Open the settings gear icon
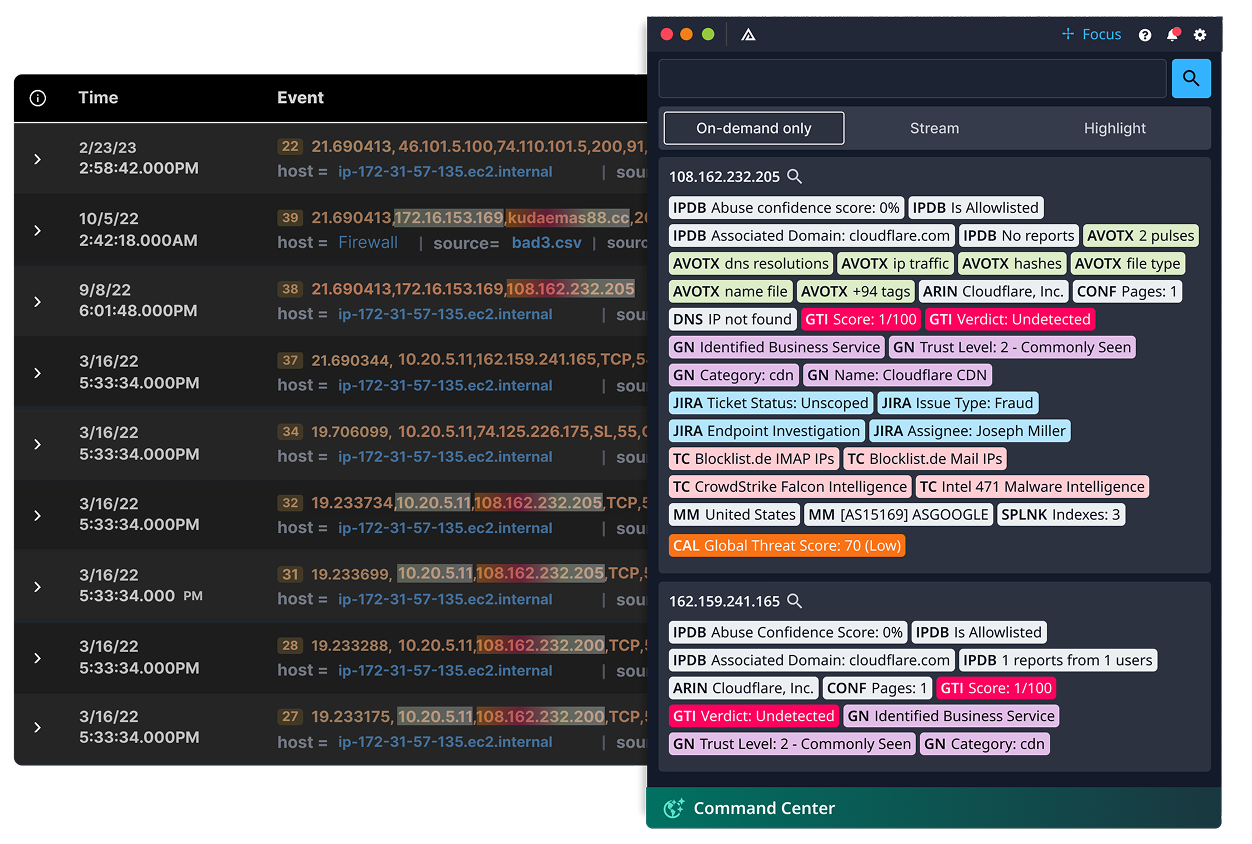Viewport: 1252px width, 844px height. click(x=1200, y=34)
